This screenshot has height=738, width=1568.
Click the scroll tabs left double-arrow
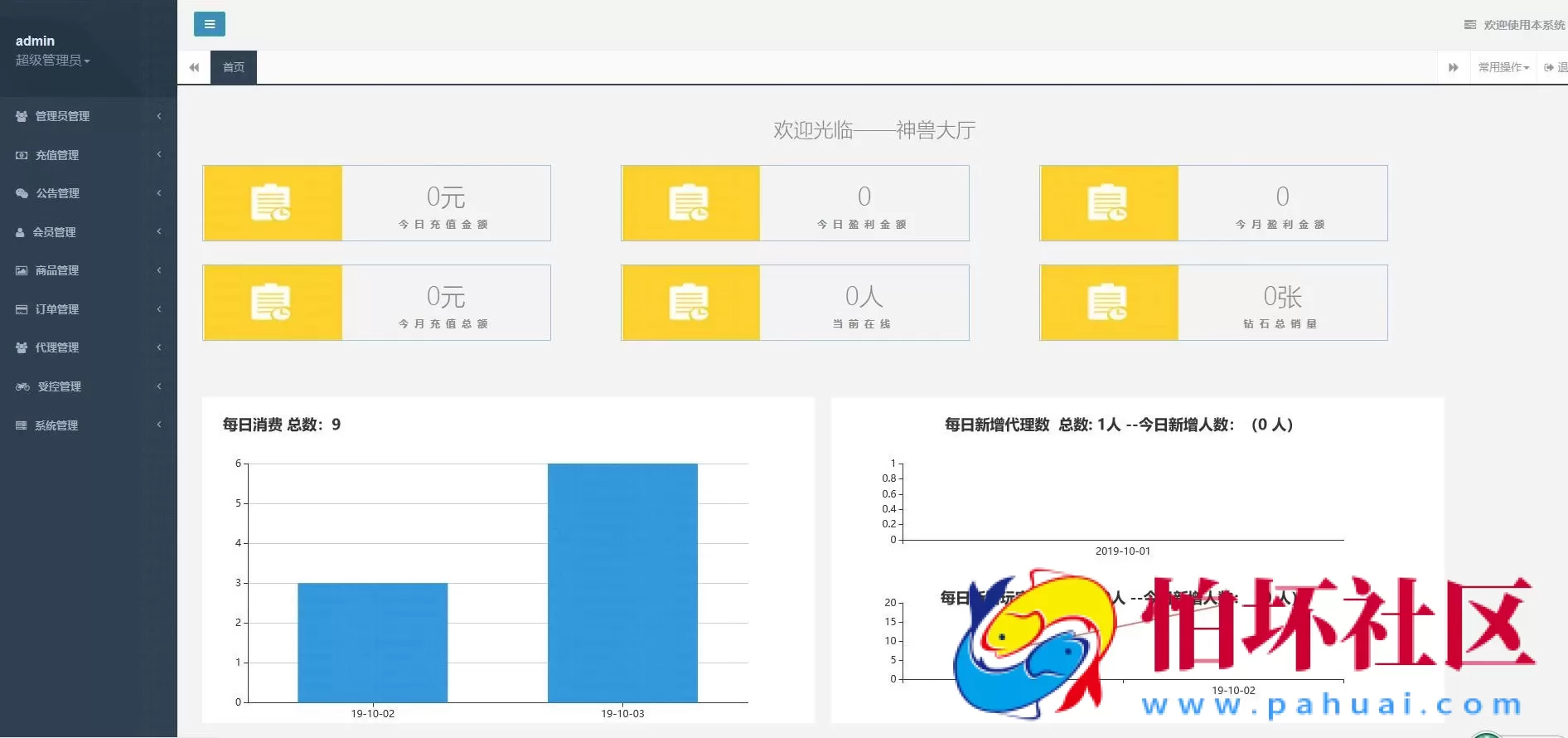click(x=194, y=67)
